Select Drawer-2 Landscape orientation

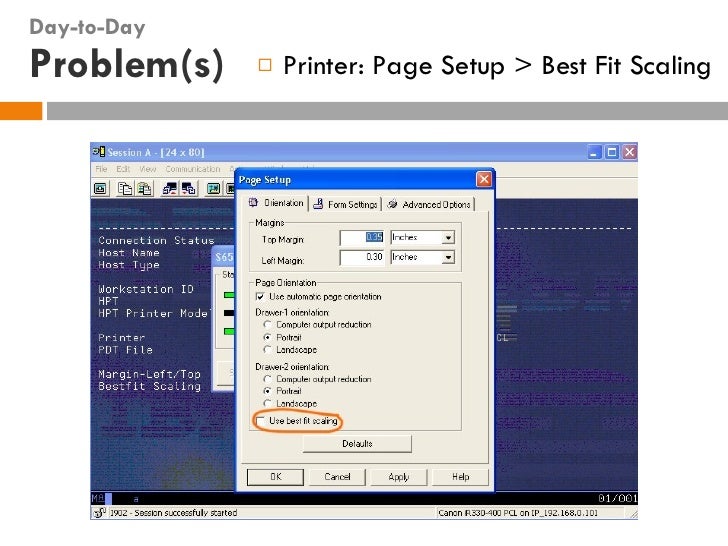[x=267, y=403]
